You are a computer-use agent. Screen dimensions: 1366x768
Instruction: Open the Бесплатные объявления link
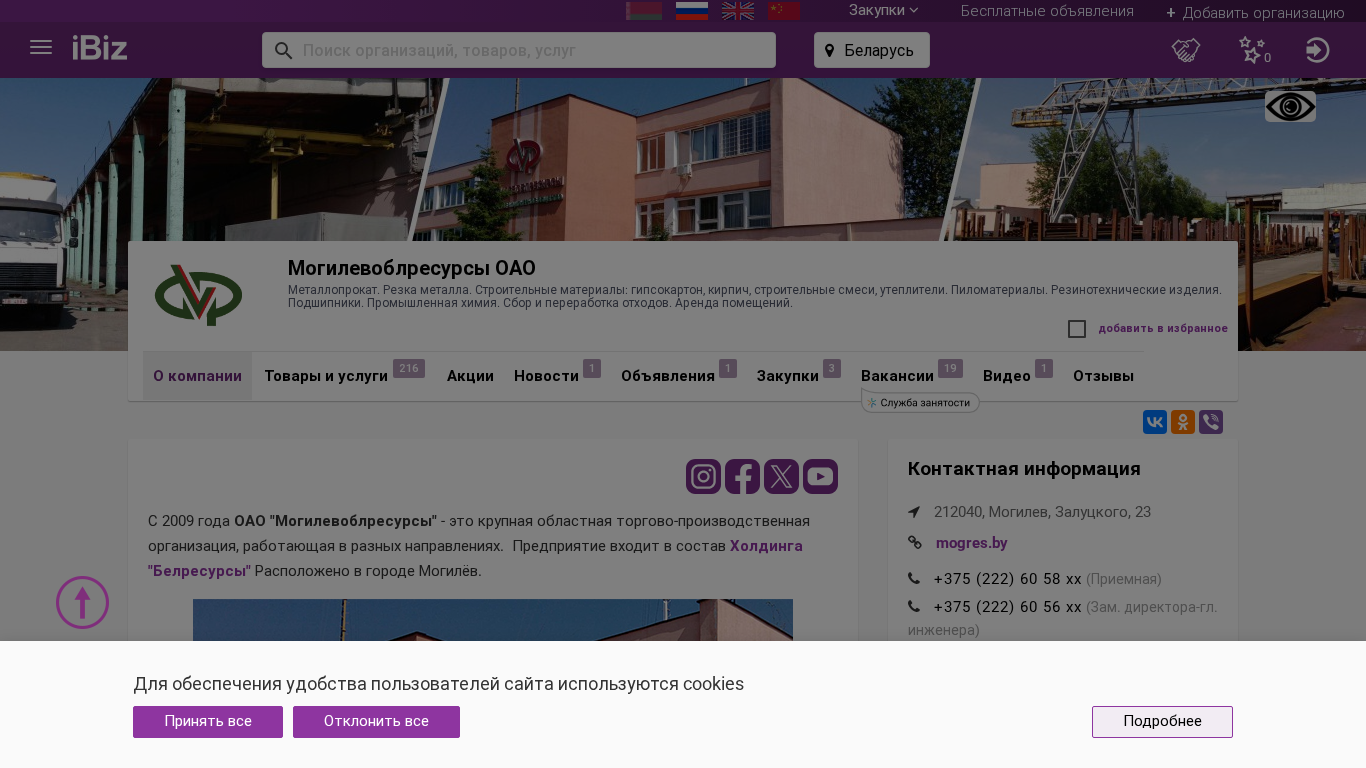[x=1047, y=11]
